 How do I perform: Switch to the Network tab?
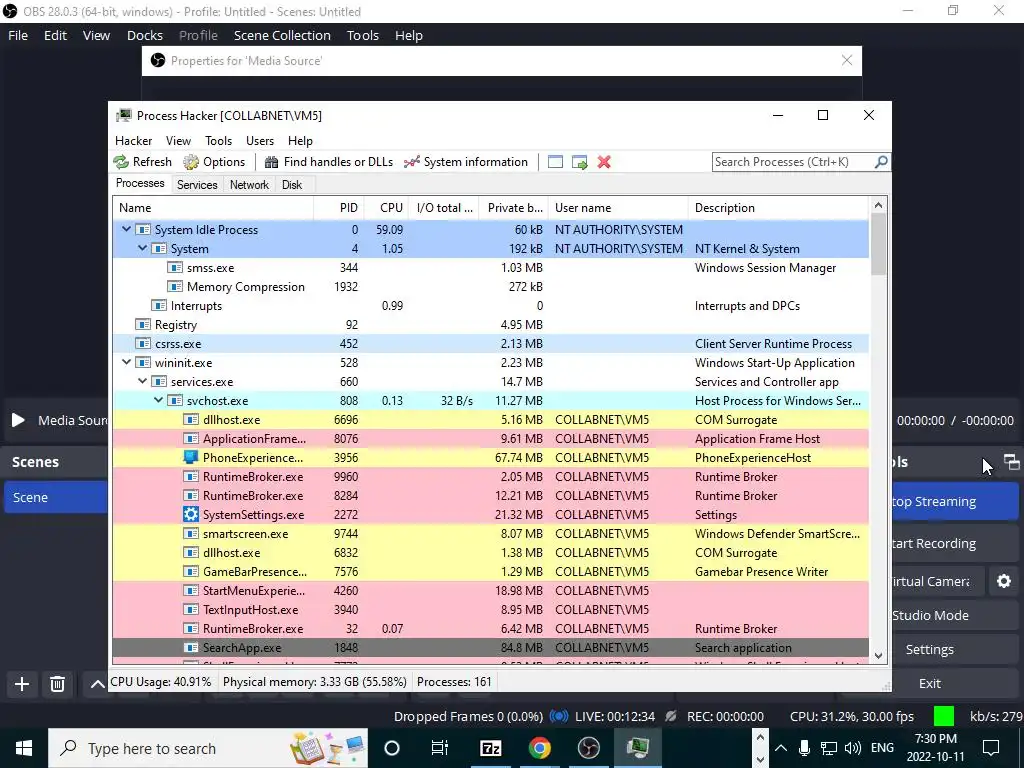249,185
